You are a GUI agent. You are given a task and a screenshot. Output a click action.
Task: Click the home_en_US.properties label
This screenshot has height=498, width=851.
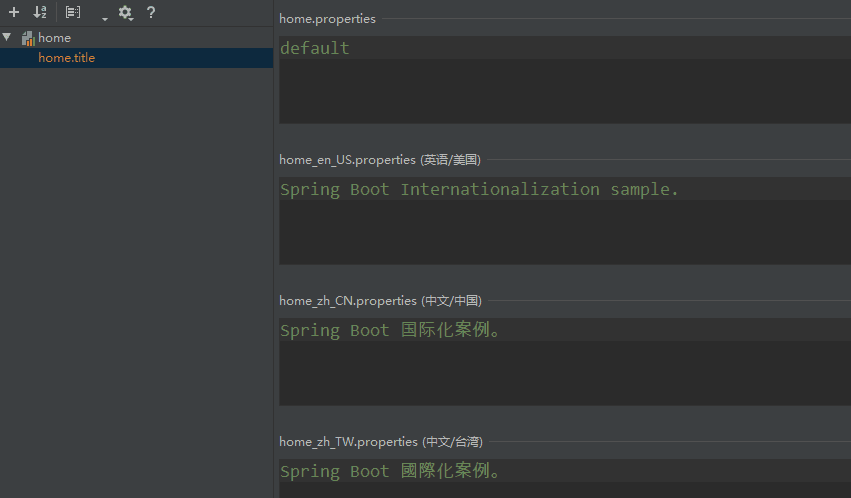[x=347, y=160]
